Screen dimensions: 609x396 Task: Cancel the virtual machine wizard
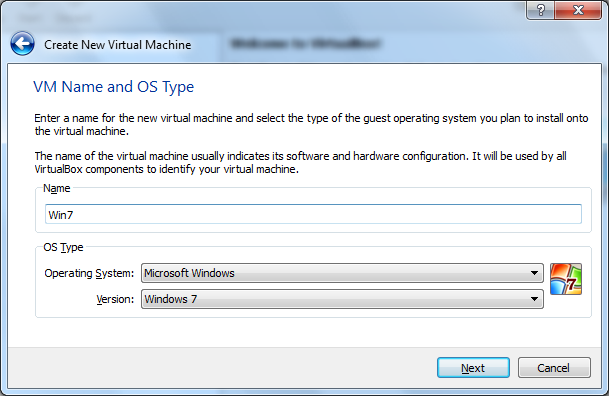pyautogui.click(x=554, y=368)
